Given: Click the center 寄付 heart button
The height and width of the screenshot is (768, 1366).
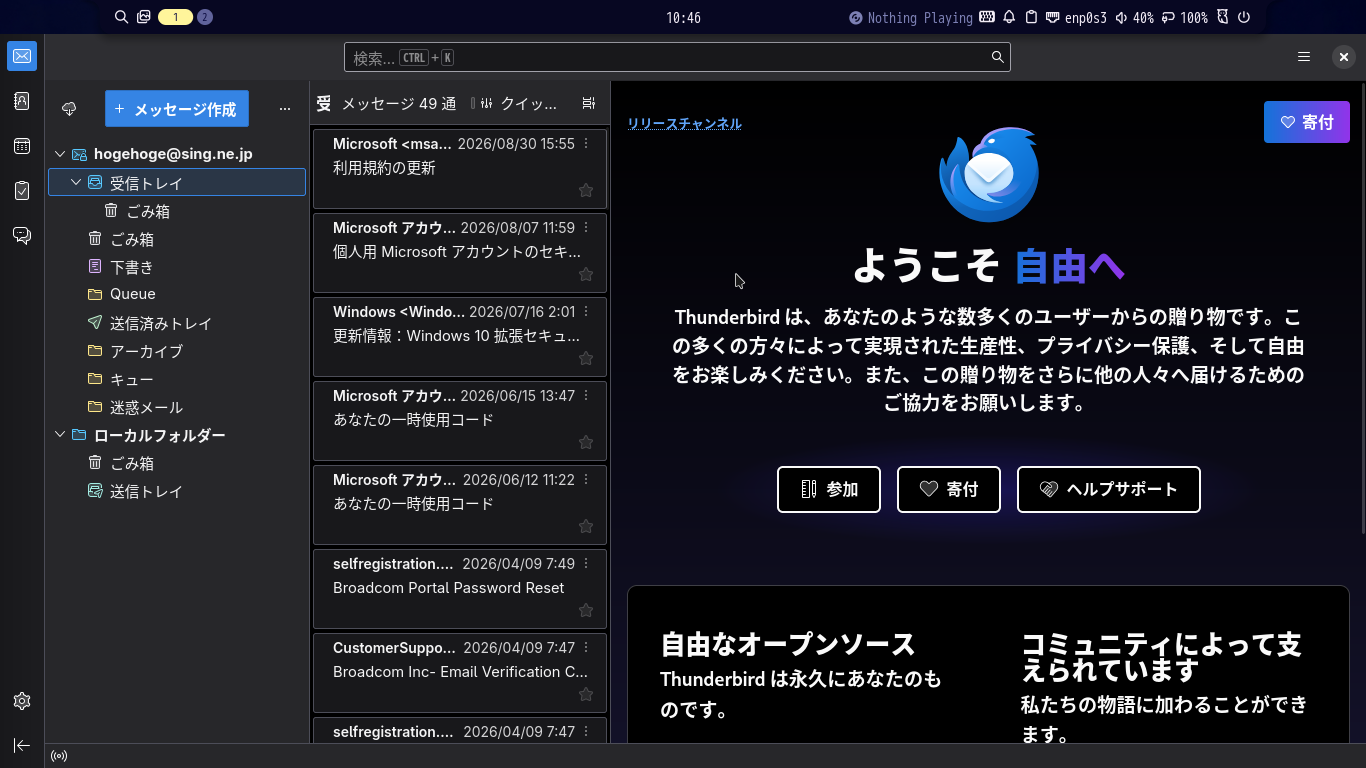Looking at the screenshot, I should click(x=949, y=489).
